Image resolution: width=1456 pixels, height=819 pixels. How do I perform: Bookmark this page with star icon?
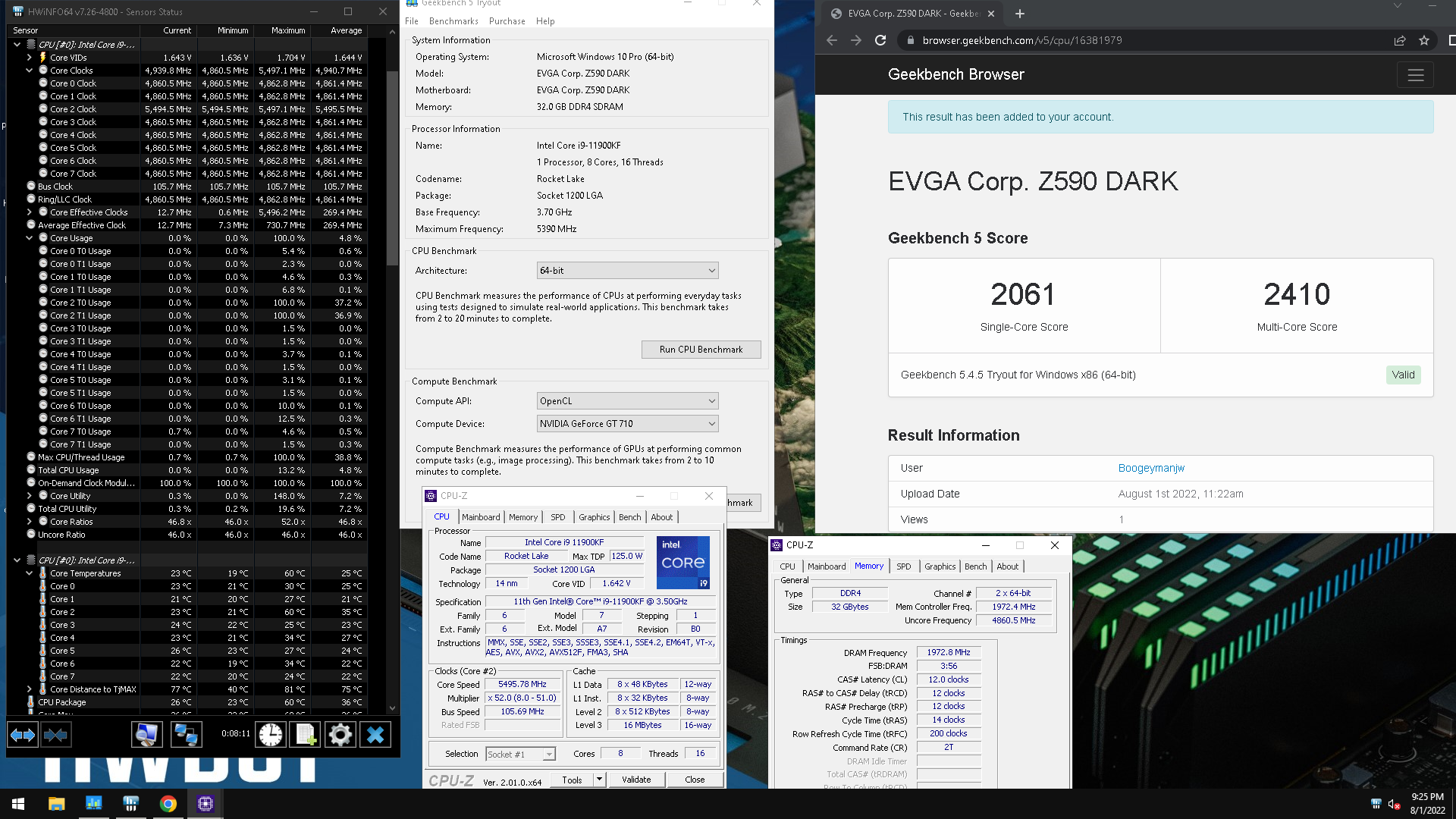[1424, 40]
